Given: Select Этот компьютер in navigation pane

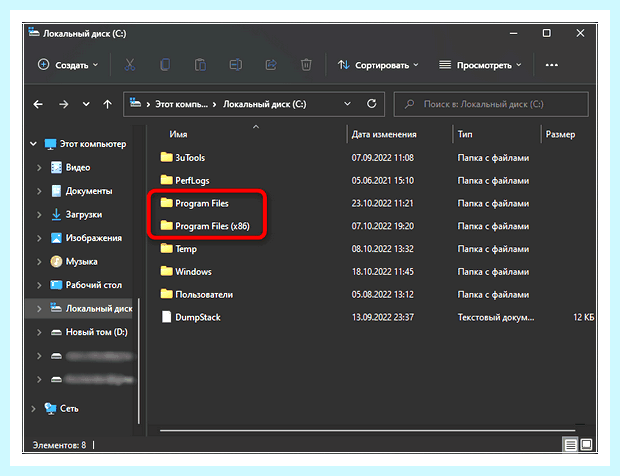Looking at the screenshot, I should pyautogui.click(x=93, y=144).
